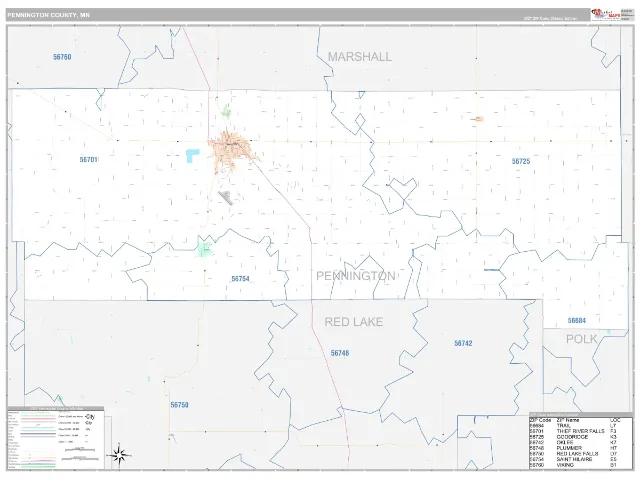The width and height of the screenshot is (640, 480).
Task: Click ZIP code label 56754 on map
Action: [240, 279]
